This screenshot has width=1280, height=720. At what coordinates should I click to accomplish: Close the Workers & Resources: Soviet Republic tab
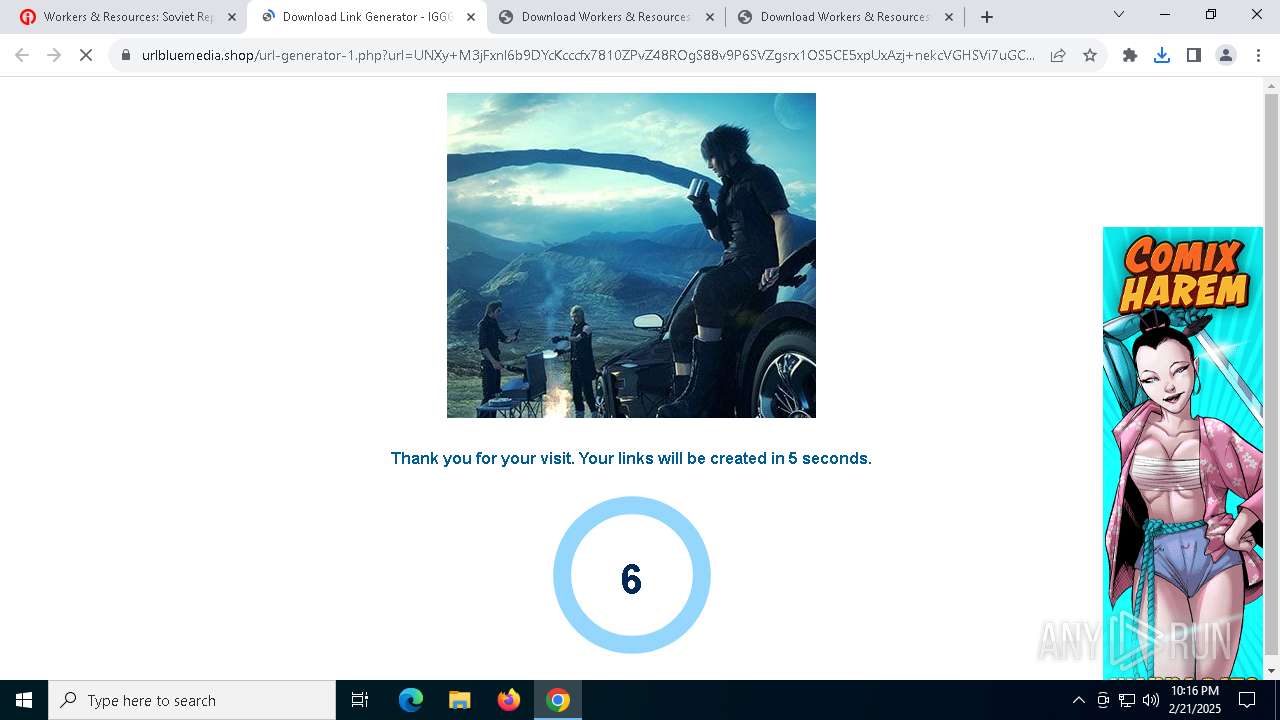tap(232, 17)
